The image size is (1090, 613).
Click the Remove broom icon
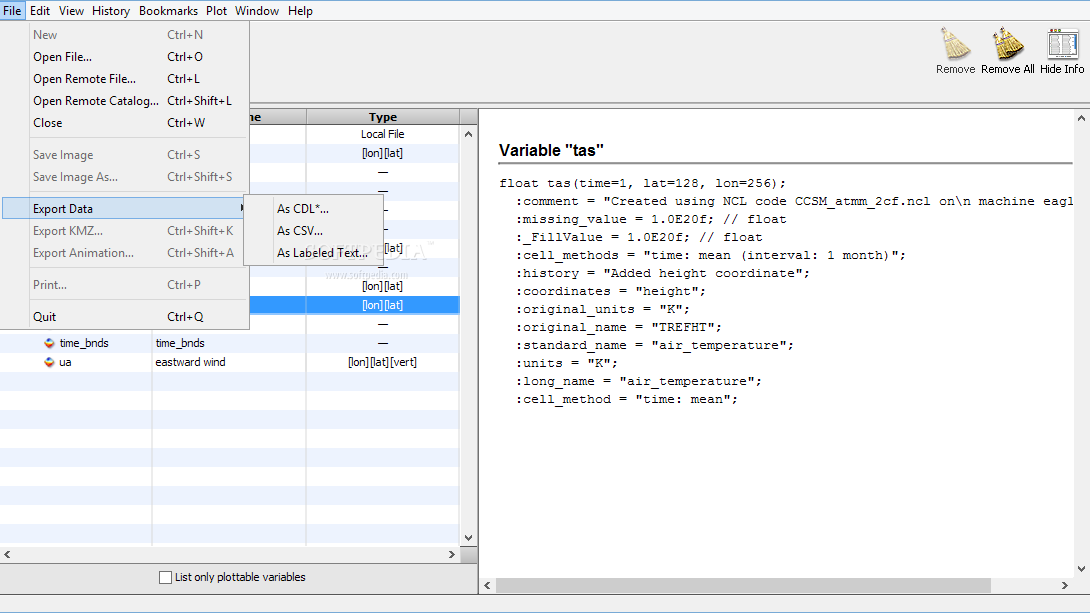tap(955, 43)
